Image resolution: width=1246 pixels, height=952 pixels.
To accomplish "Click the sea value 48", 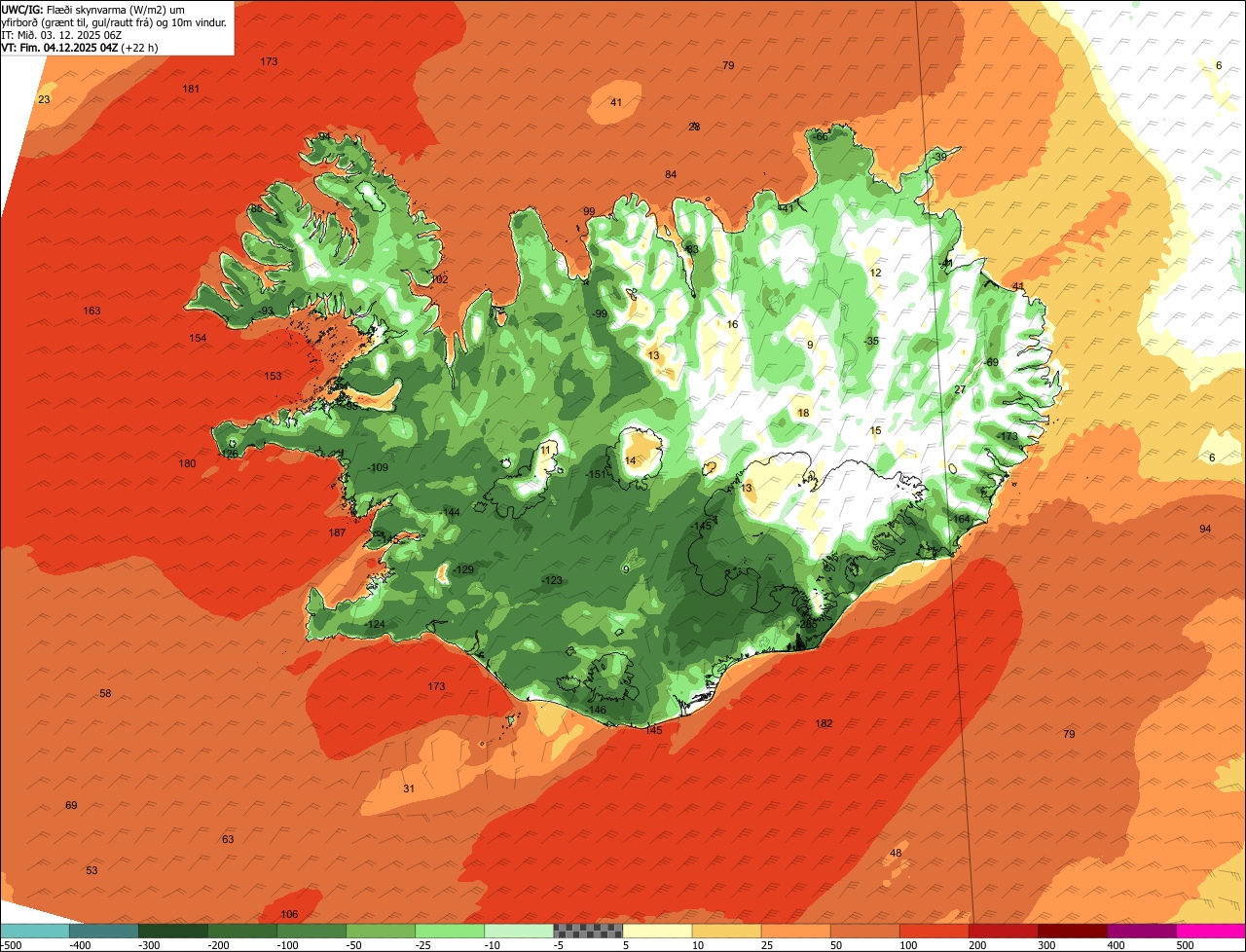I will coord(896,854).
